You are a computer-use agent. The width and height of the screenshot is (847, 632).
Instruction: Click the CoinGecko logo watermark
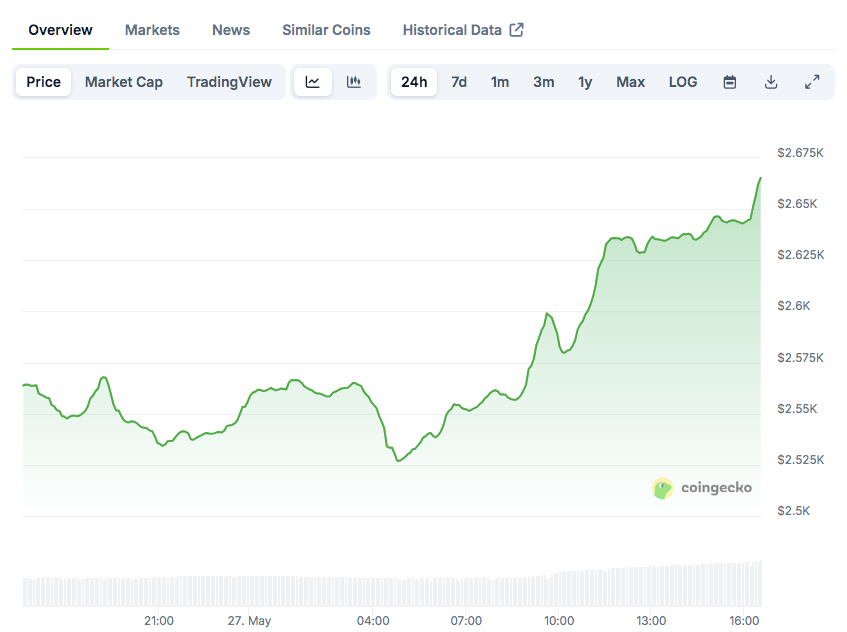[x=702, y=488]
